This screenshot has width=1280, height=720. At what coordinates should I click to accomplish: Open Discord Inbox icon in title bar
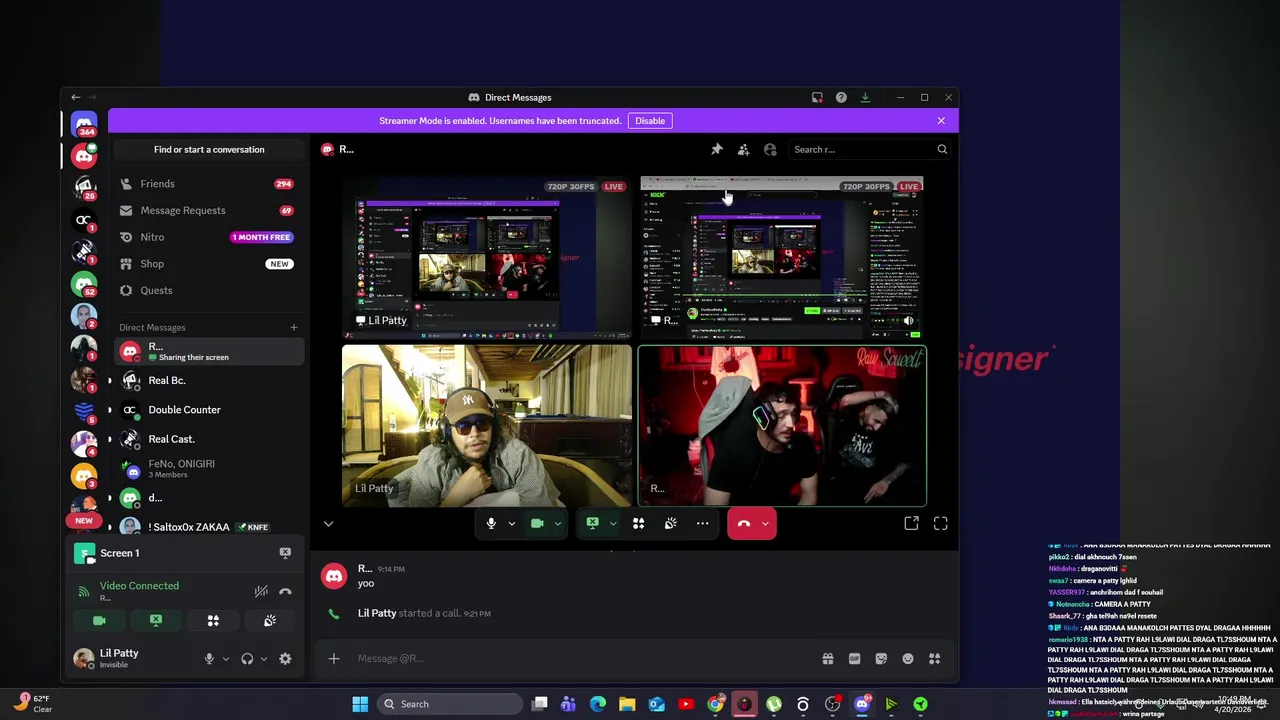[x=817, y=97]
